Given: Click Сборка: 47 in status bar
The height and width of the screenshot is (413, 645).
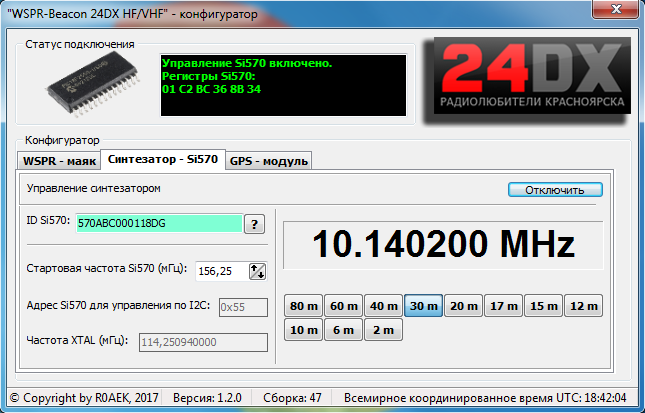Looking at the screenshot, I should (x=292, y=398).
